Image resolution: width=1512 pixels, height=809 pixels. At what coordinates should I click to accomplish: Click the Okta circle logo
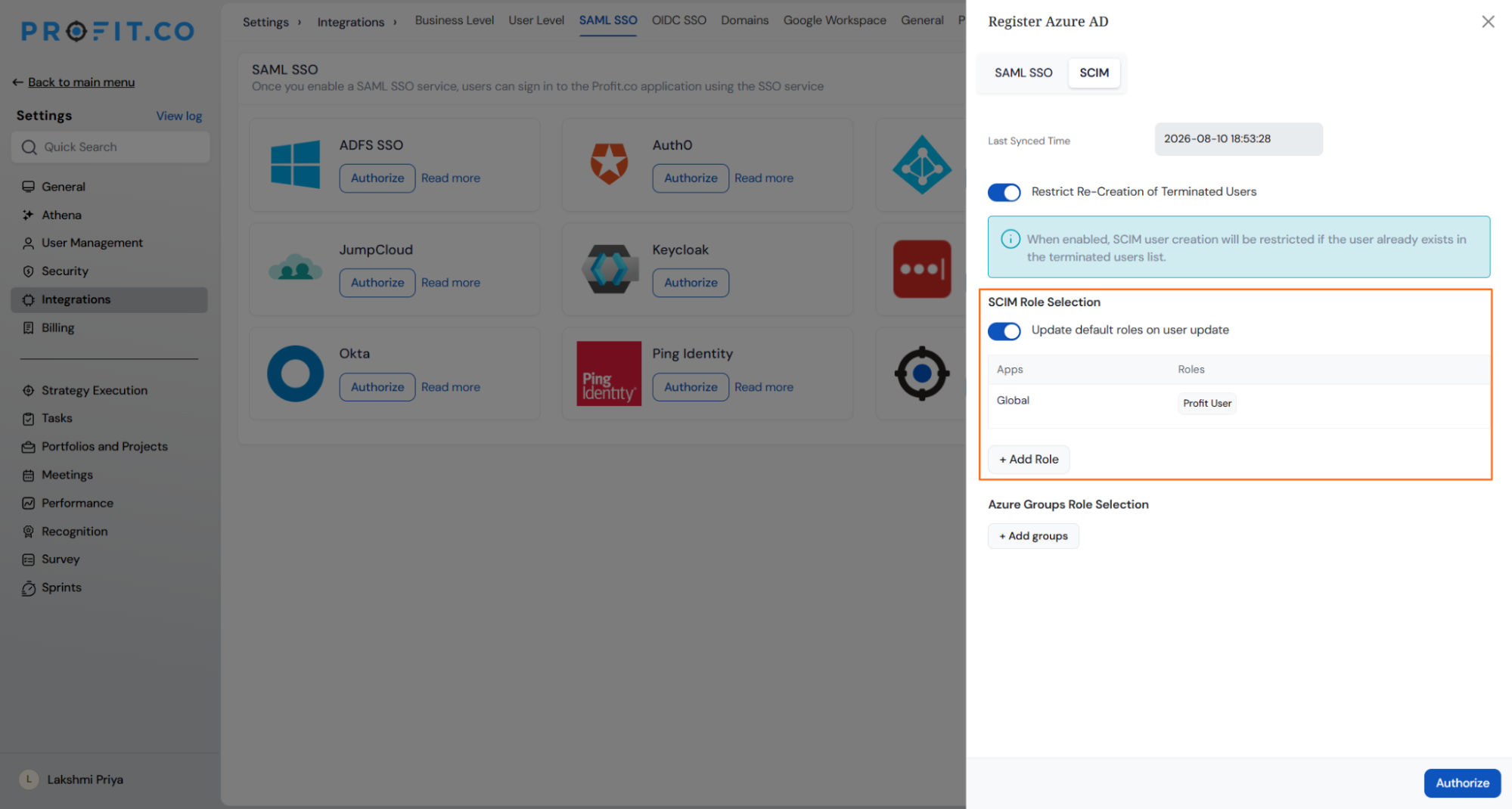(x=295, y=374)
